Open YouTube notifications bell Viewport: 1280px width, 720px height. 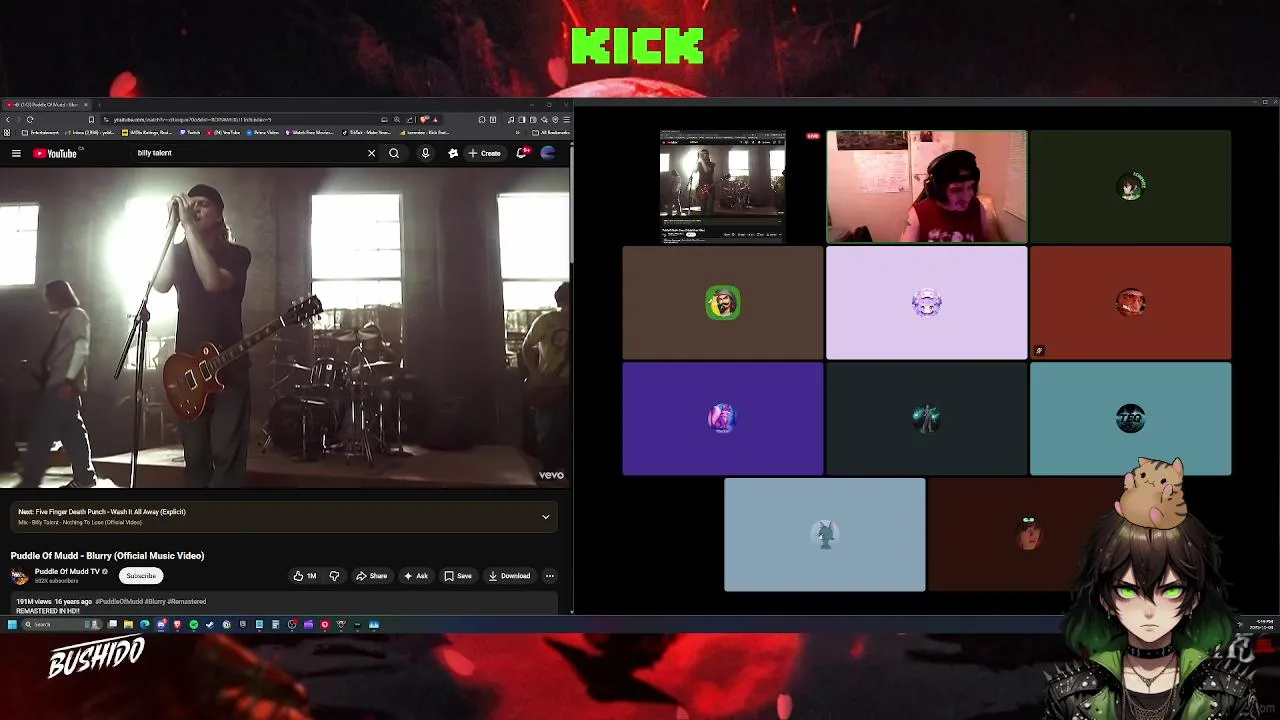pyautogui.click(x=521, y=153)
